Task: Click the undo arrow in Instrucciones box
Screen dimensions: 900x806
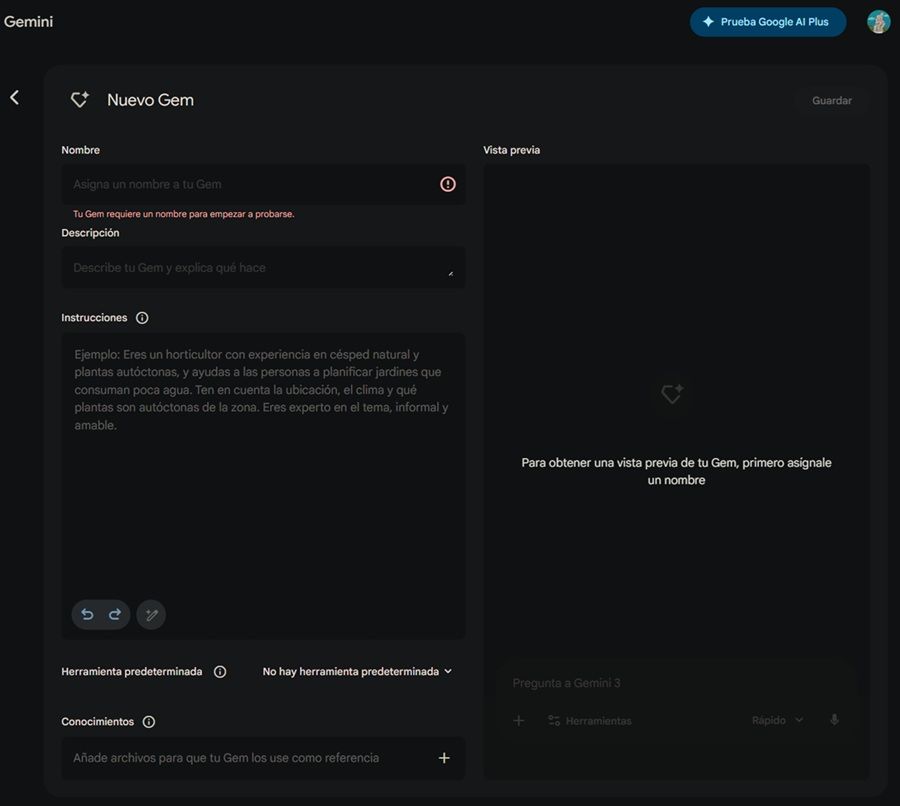Action: click(x=88, y=614)
